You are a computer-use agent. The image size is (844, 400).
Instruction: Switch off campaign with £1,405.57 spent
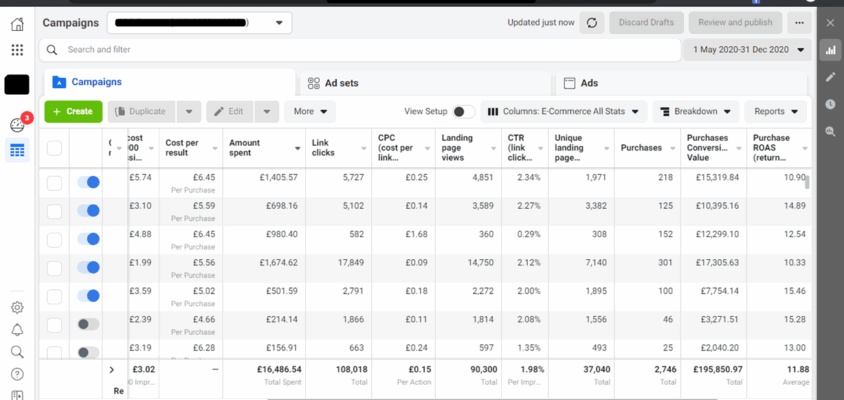tap(88, 183)
